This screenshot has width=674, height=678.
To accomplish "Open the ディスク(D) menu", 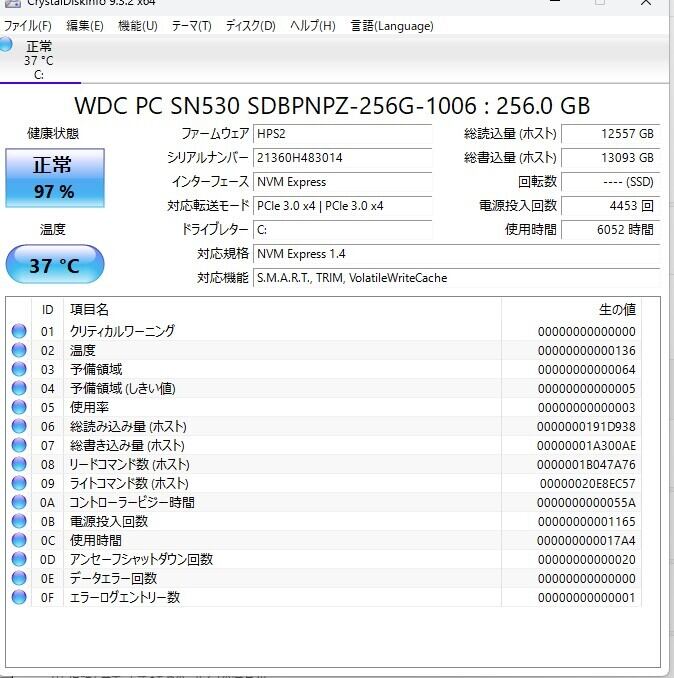I will (250, 26).
